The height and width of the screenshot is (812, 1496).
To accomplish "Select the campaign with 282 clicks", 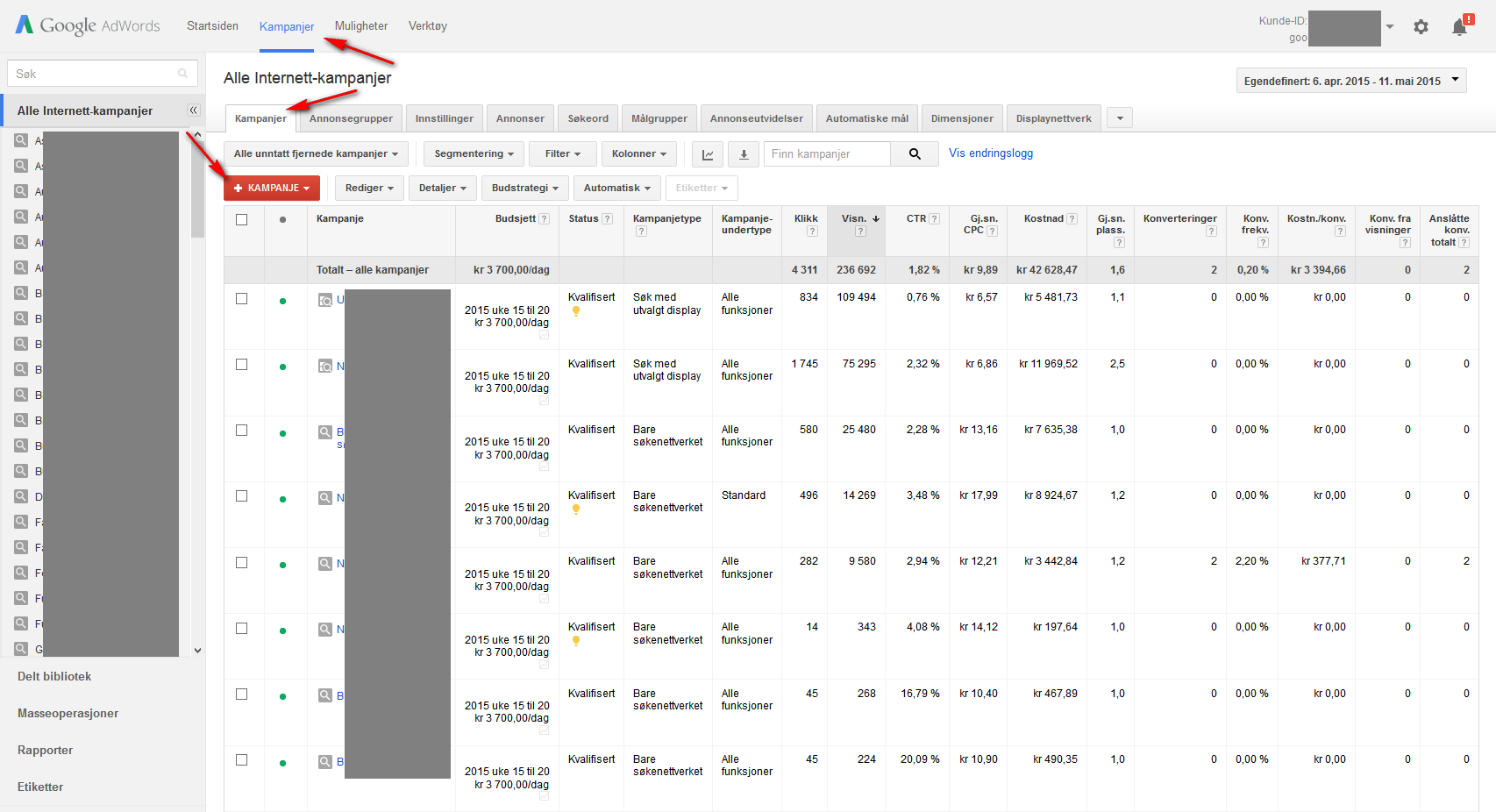I will coord(242,563).
